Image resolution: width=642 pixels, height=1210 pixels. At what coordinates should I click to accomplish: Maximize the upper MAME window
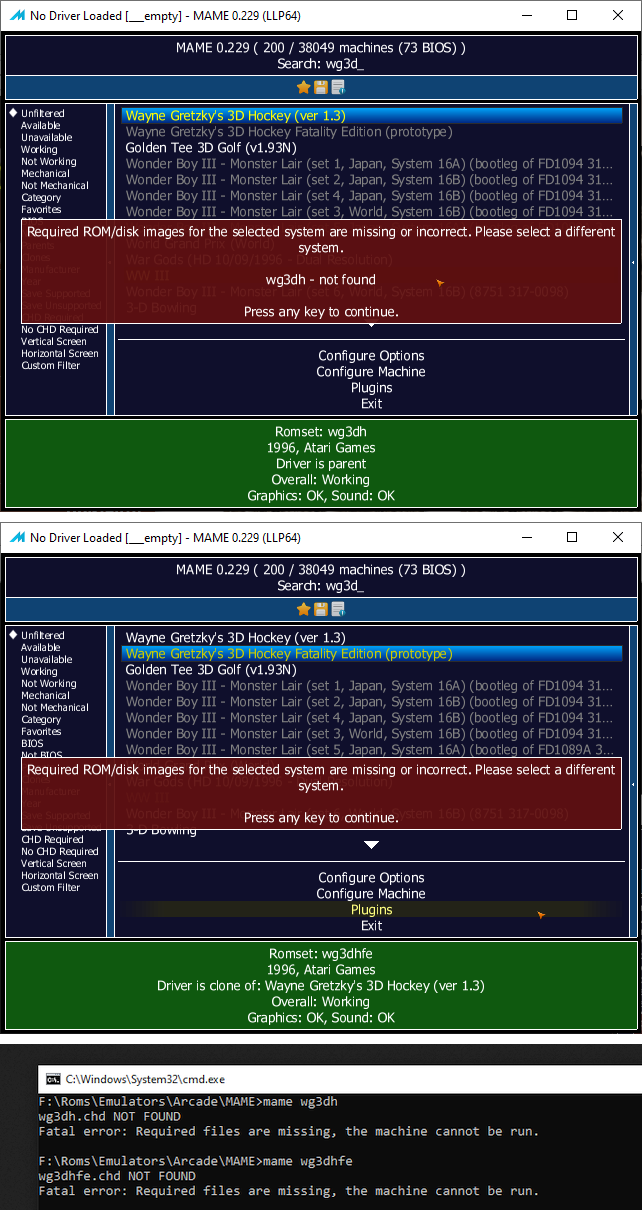coord(572,15)
